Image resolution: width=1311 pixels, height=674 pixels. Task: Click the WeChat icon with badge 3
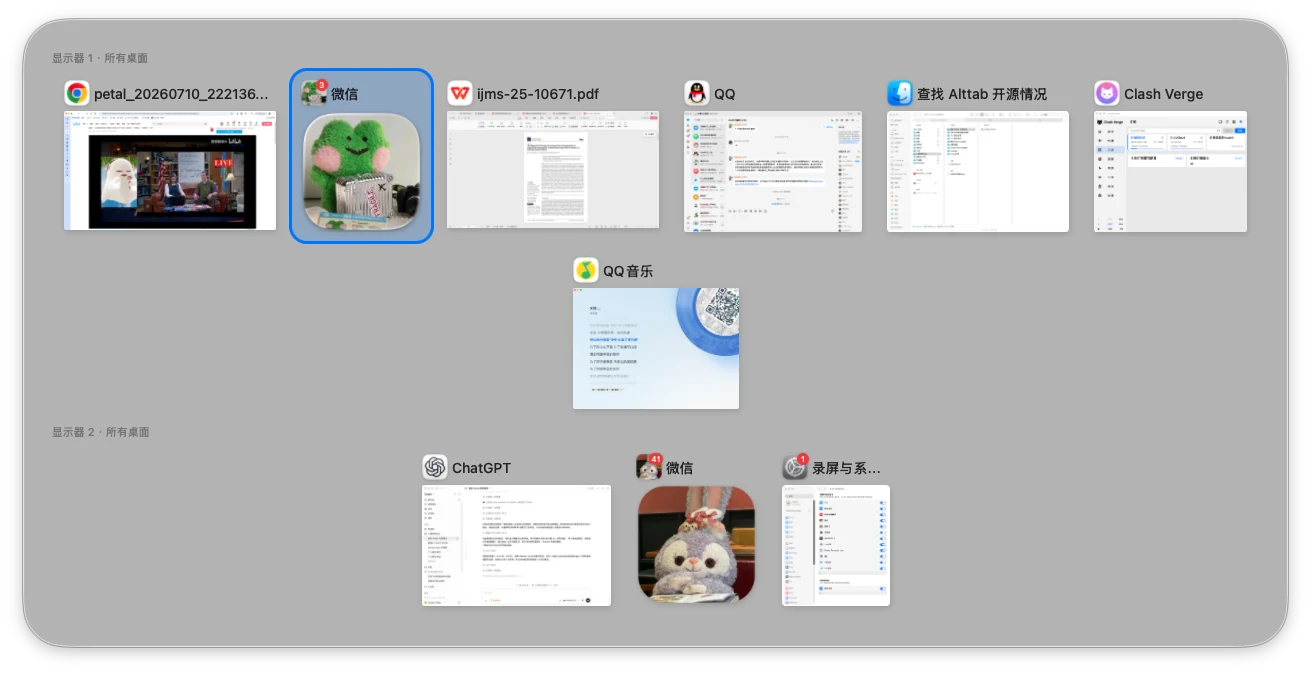pyautogui.click(x=314, y=94)
